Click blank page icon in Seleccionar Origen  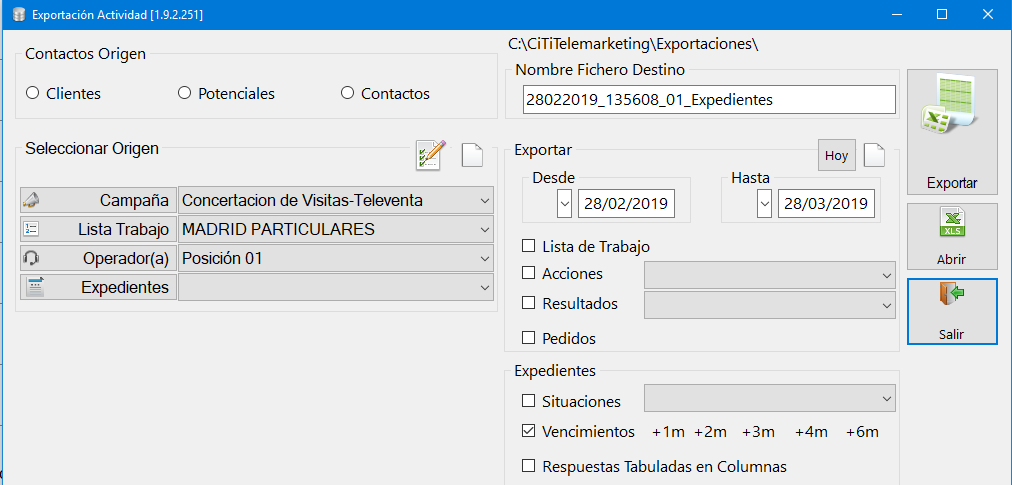pyautogui.click(x=472, y=155)
